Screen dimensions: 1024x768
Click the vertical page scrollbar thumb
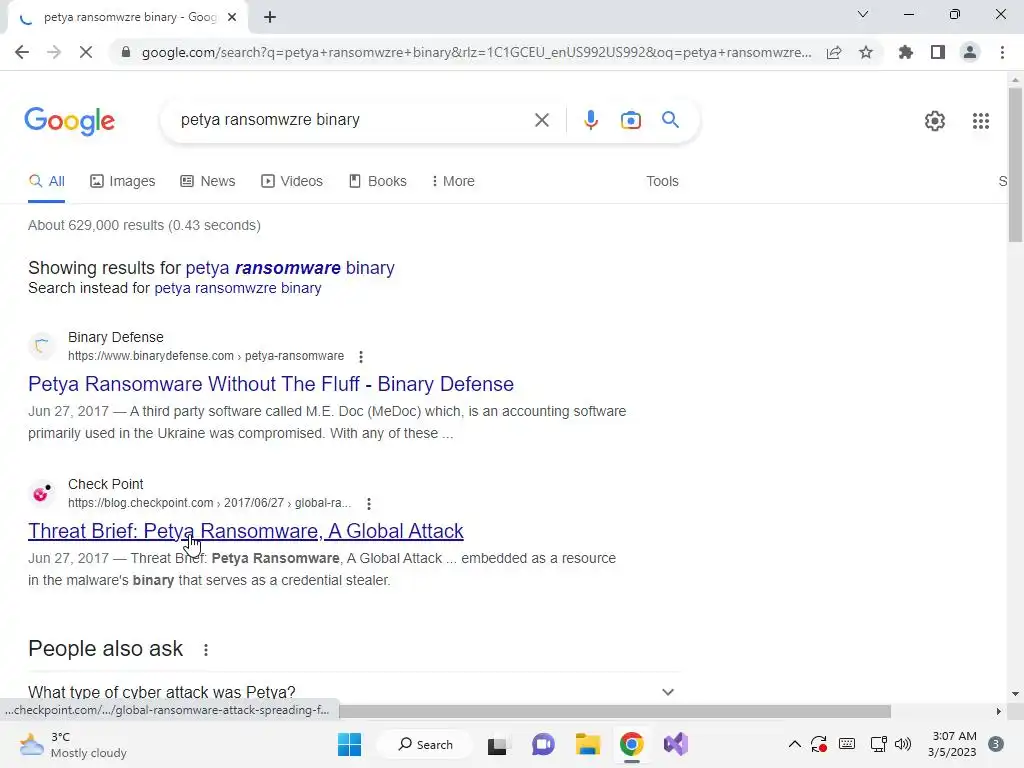click(1015, 165)
